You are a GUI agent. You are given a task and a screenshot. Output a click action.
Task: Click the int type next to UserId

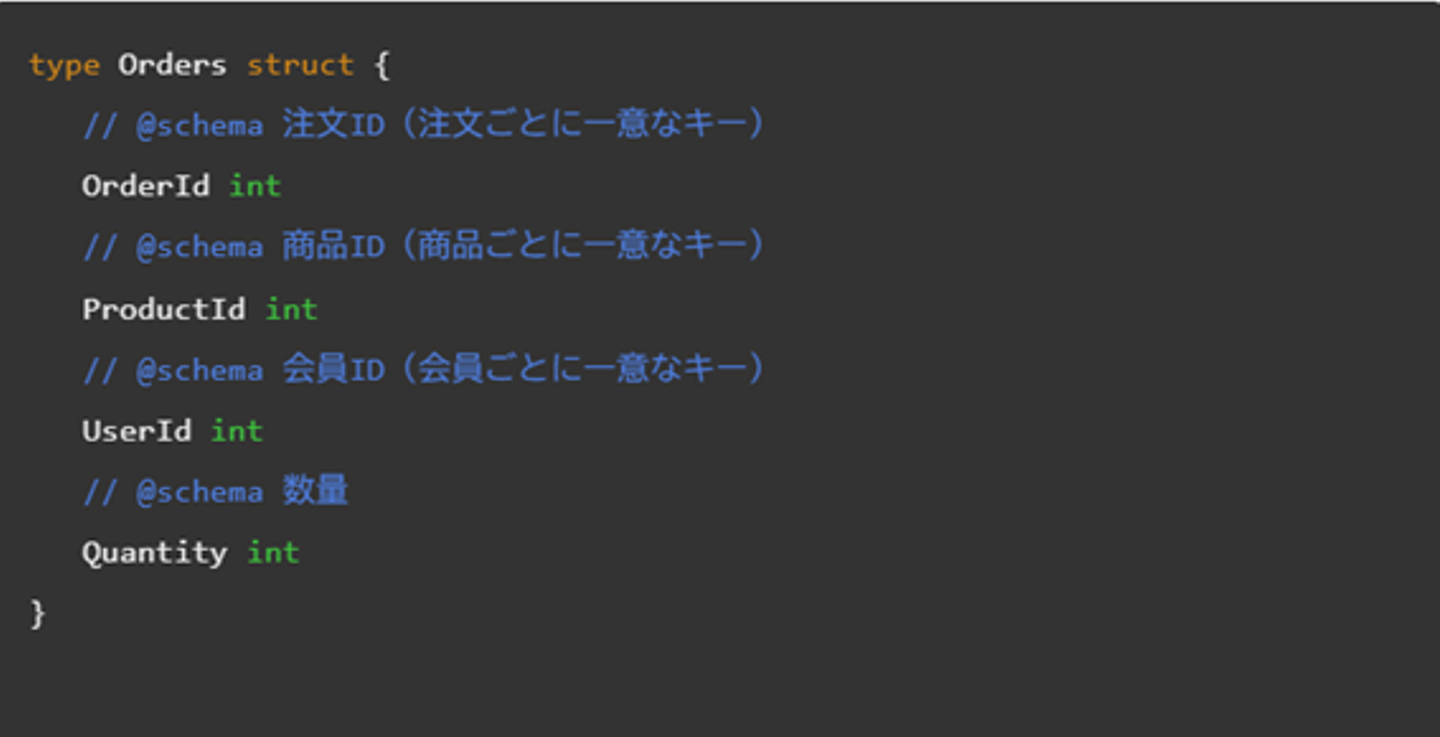[237, 431]
